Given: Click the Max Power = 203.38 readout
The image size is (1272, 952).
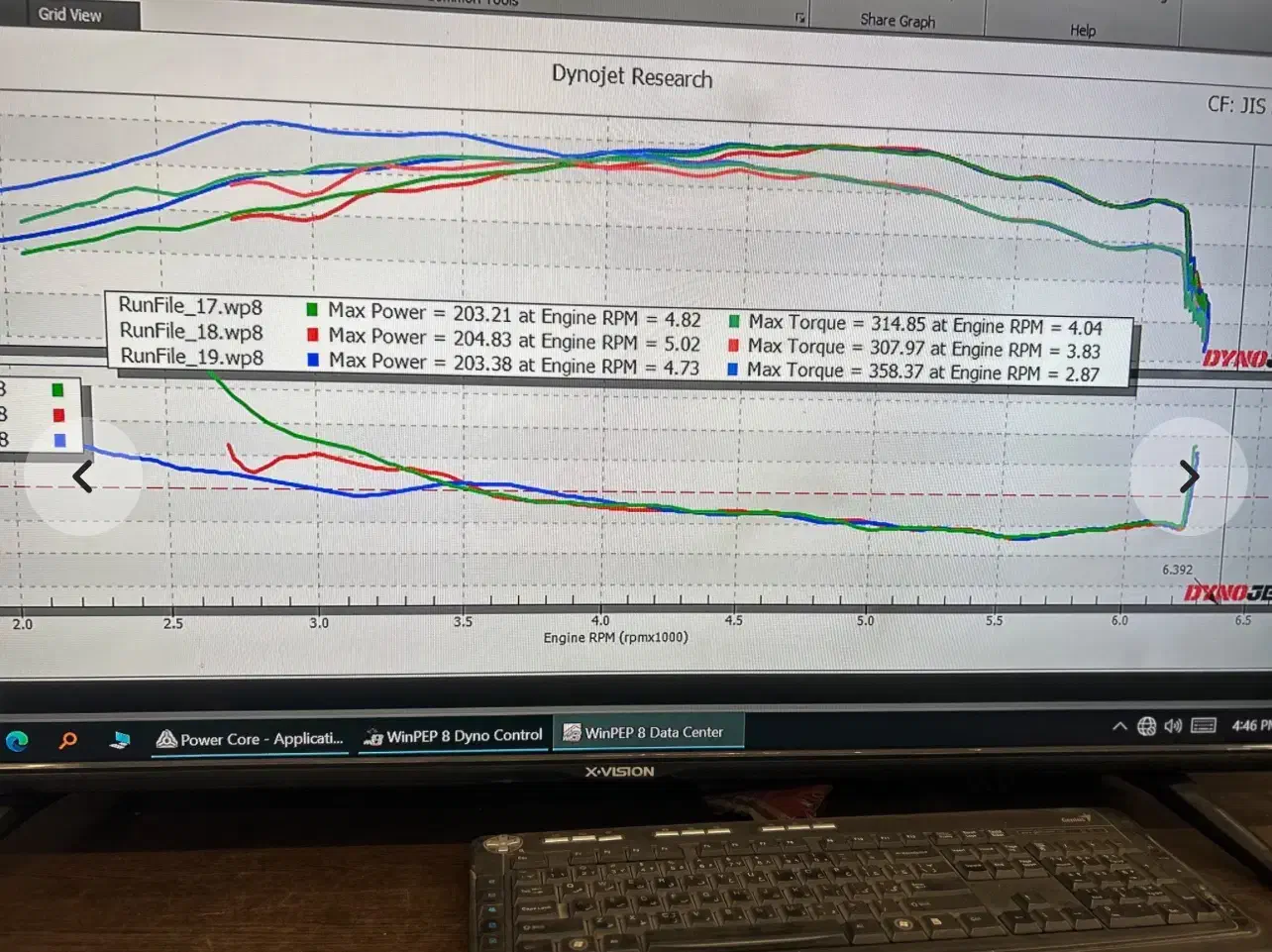Looking at the screenshot, I should 514,365.
